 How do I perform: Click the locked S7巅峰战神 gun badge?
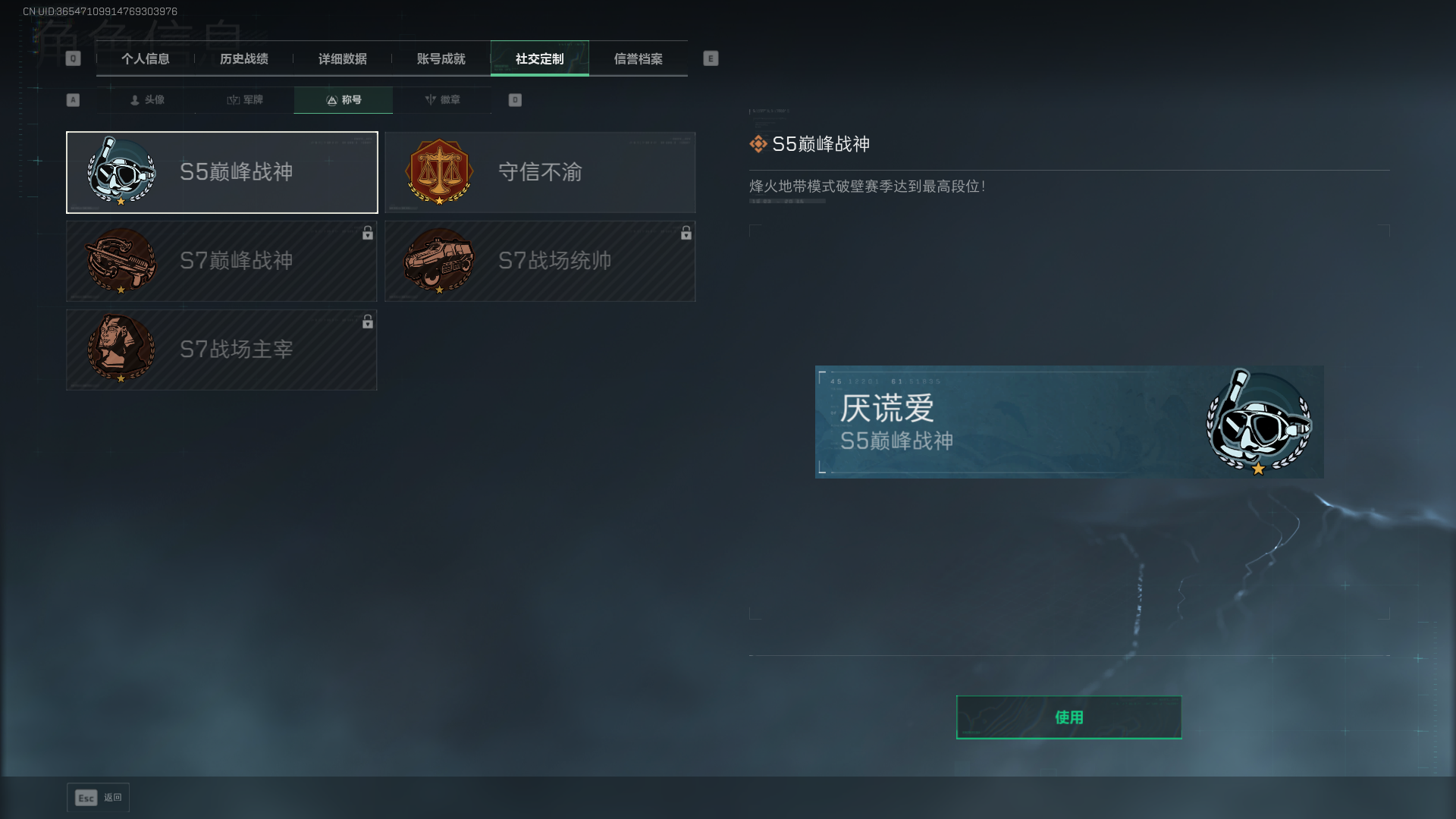[x=121, y=261]
